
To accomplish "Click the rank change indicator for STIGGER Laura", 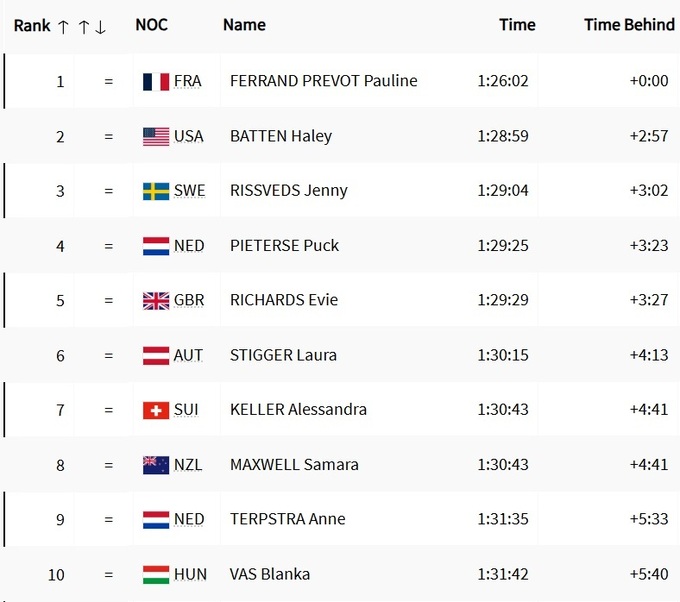I will click(108, 355).
